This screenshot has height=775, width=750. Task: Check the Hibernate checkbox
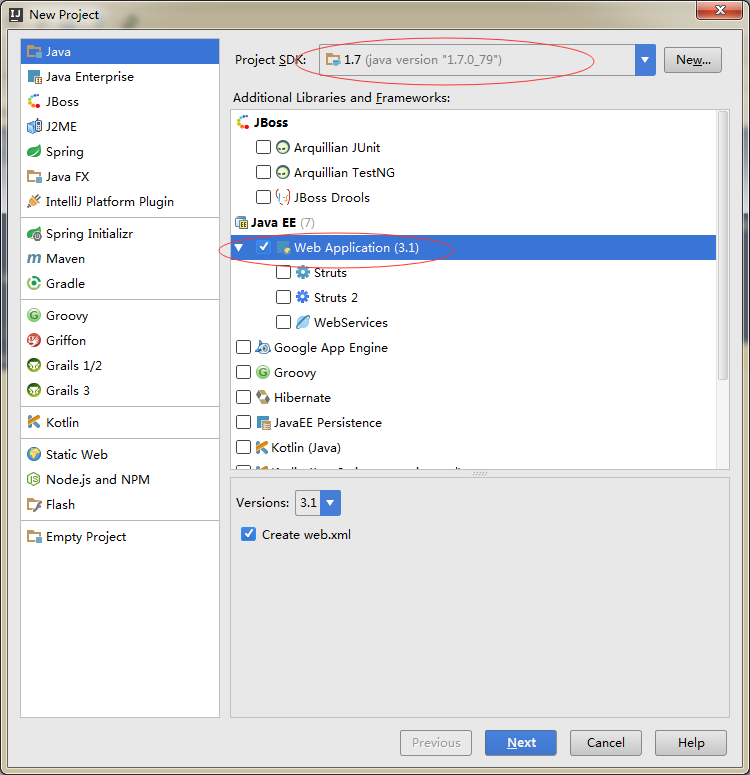pos(243,397)
